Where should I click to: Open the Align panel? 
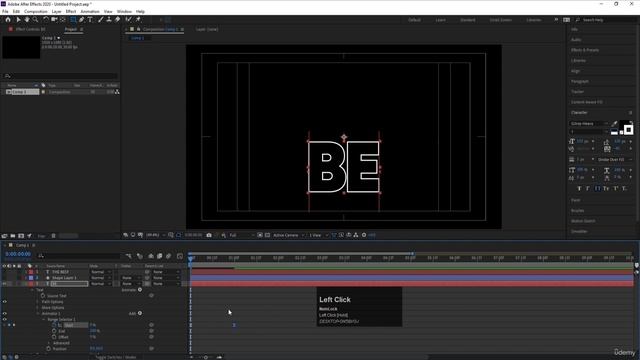pos(575,71)
